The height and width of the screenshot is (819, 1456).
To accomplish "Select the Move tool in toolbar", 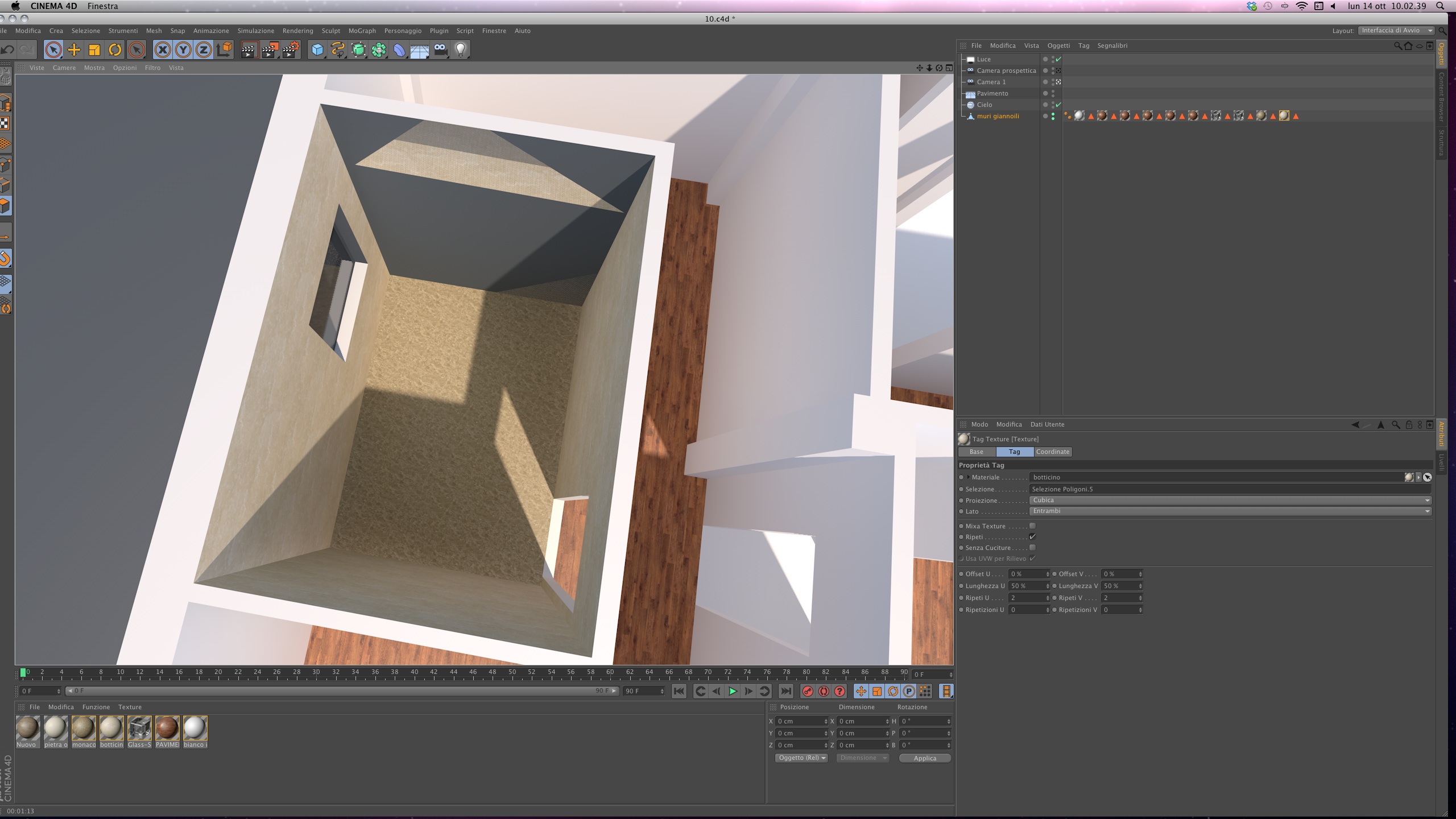I will (74, 50).
